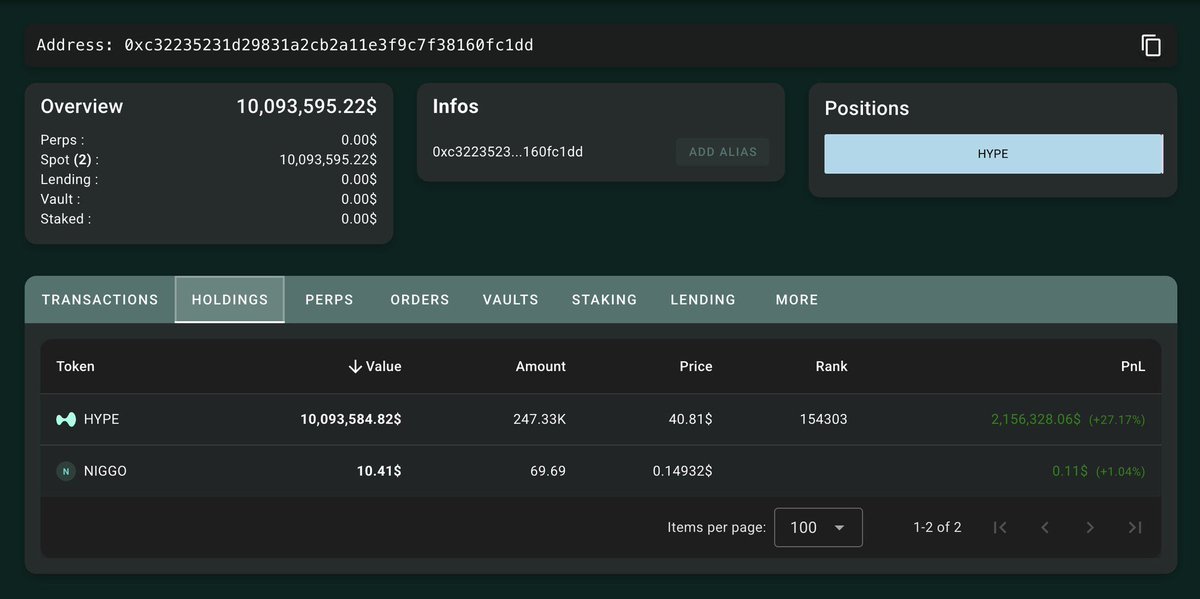1200x599 pixels.
Task: Sort holdings by the PnL column header
Action: 1132,367
